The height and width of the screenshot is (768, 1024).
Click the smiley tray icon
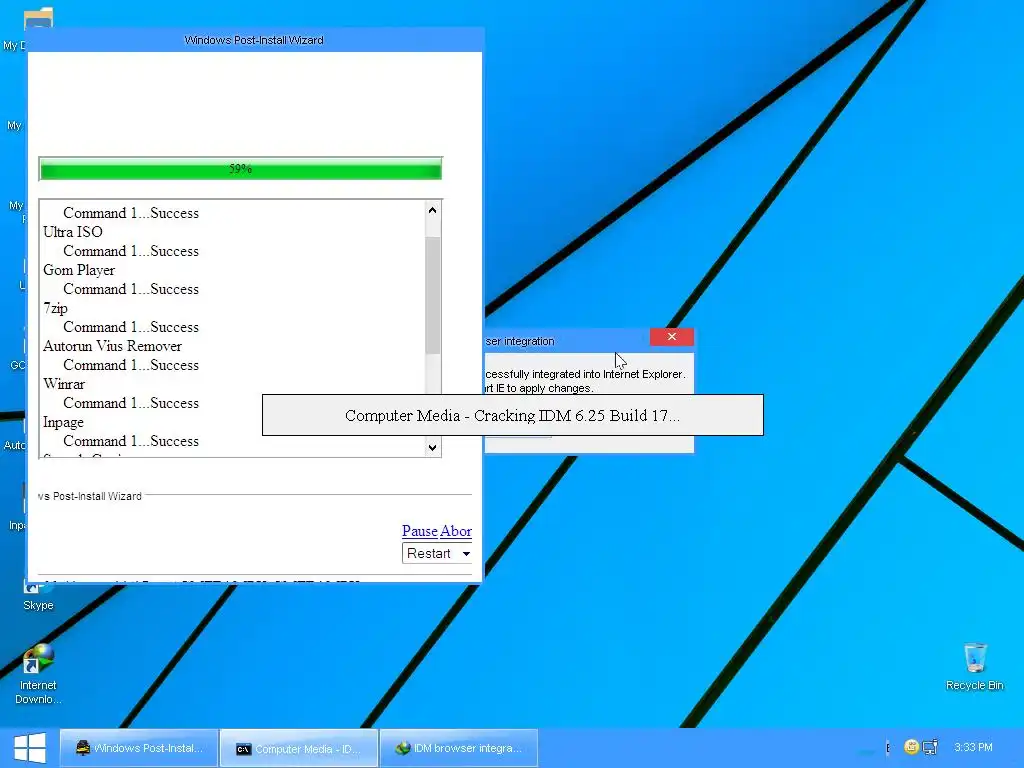coord(911,747)
